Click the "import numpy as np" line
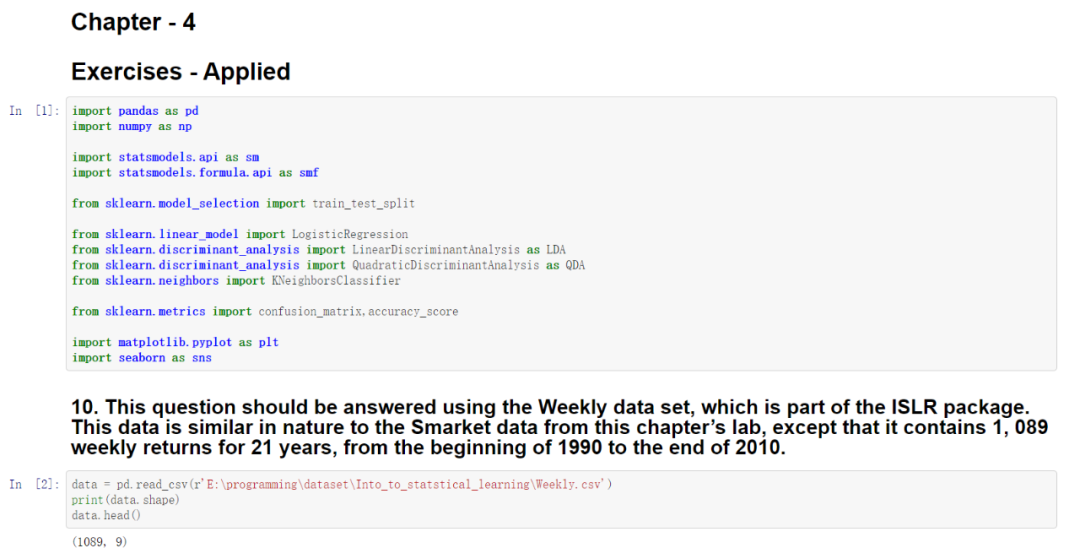 [132, 126]
